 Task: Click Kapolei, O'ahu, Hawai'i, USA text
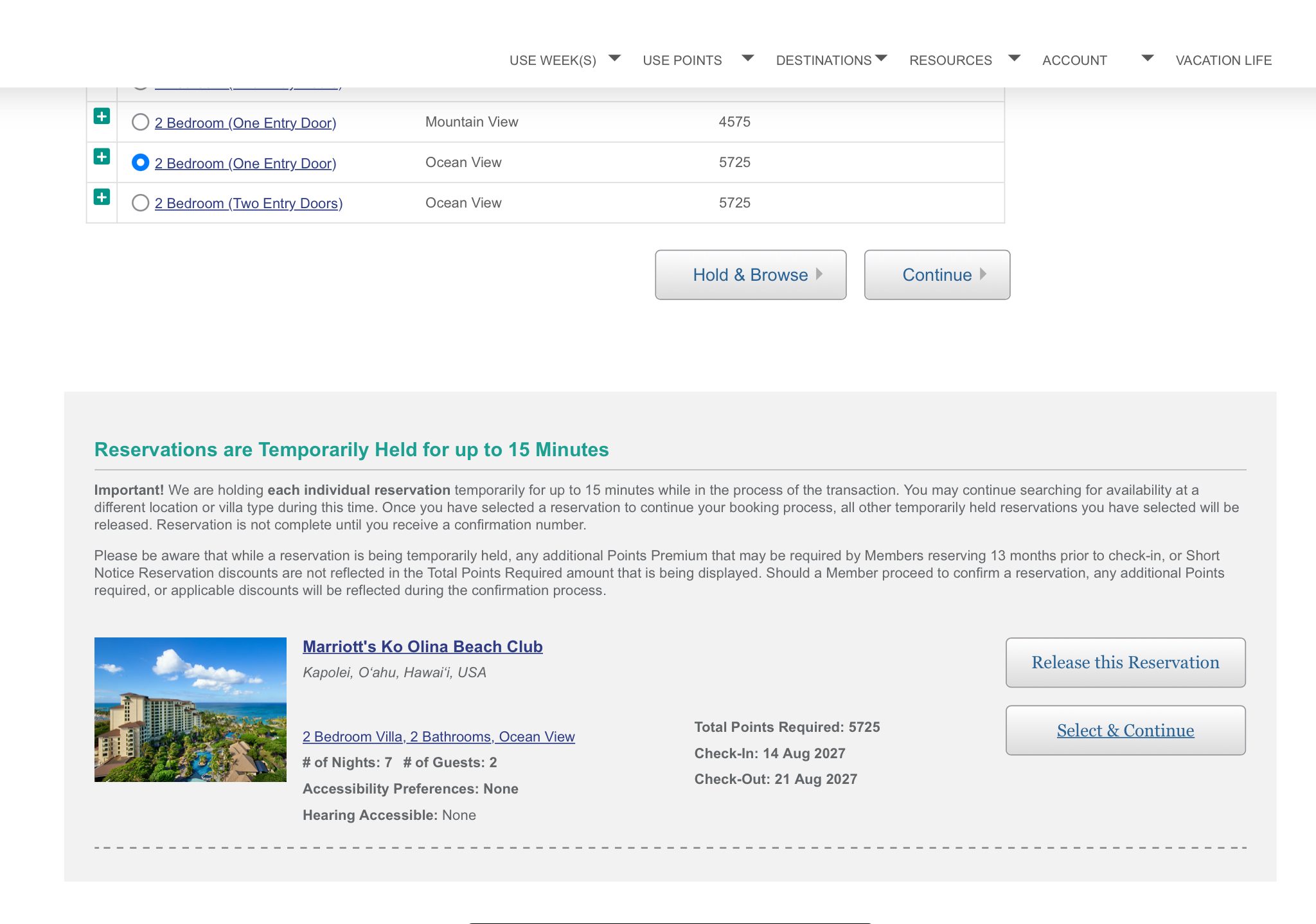pos(395,673)
